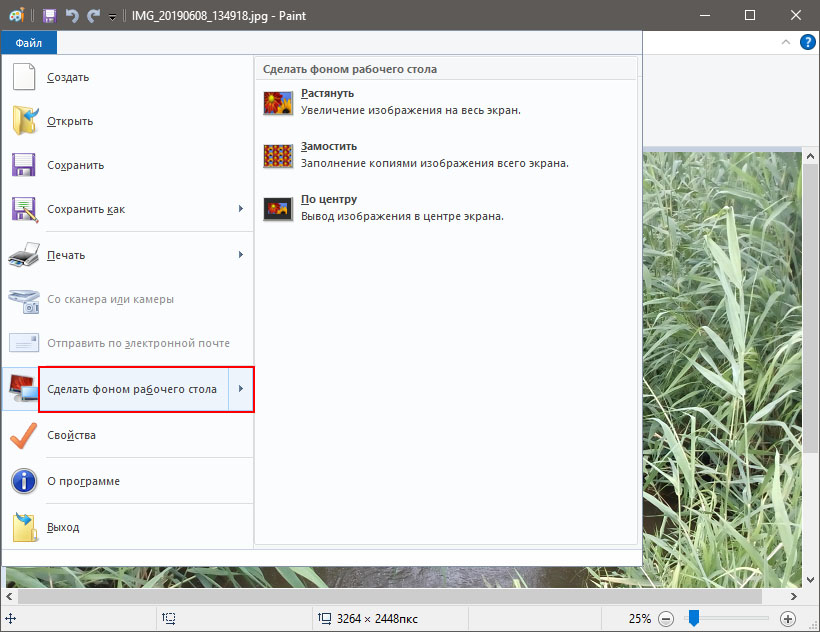Choose Сохранить menu entry
The width and height of the screenshot is (820, 632).
coord(128,165)
